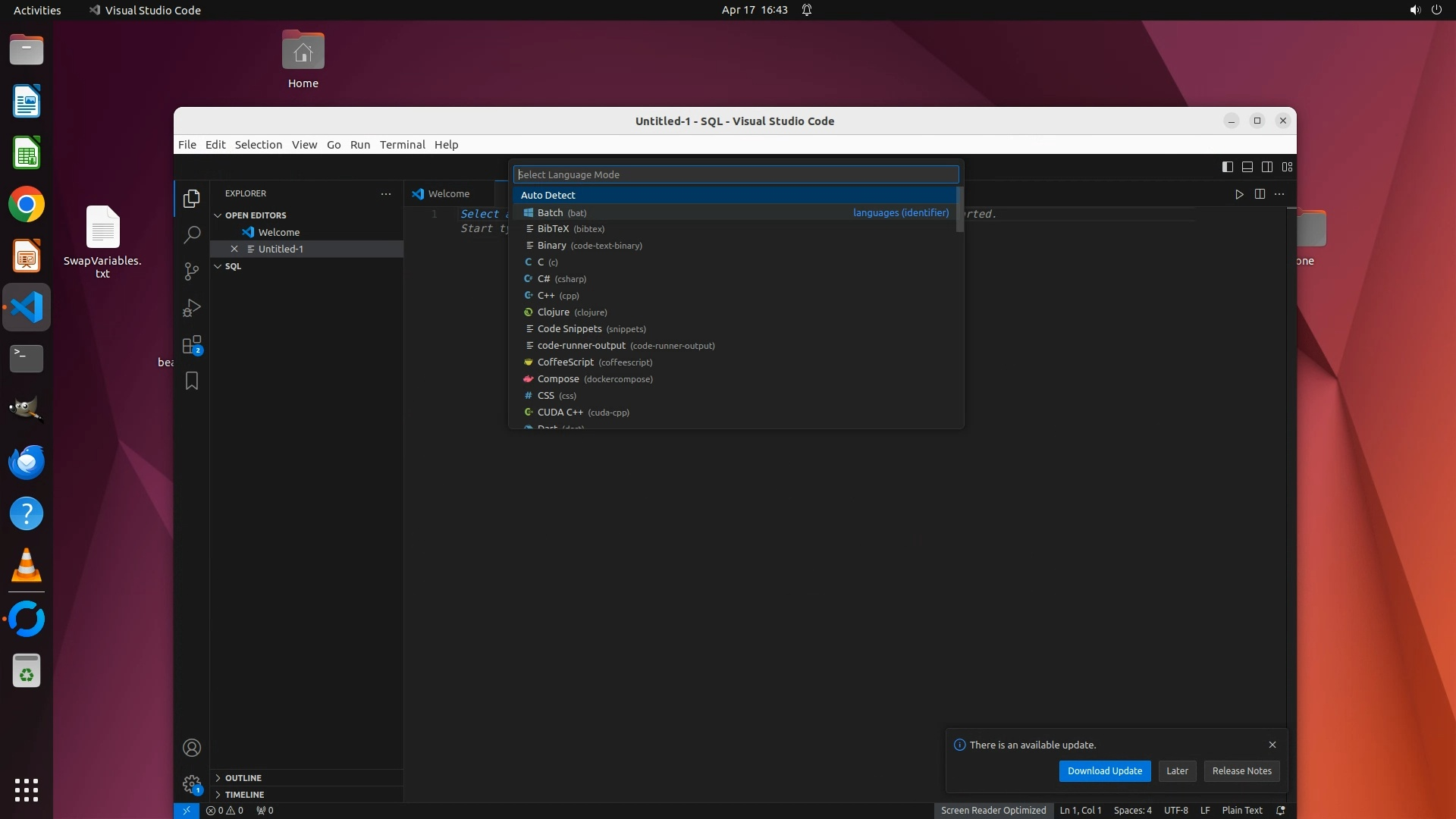
Task: Select CoffeeScript from language list
Action: (x=566, y=362)
